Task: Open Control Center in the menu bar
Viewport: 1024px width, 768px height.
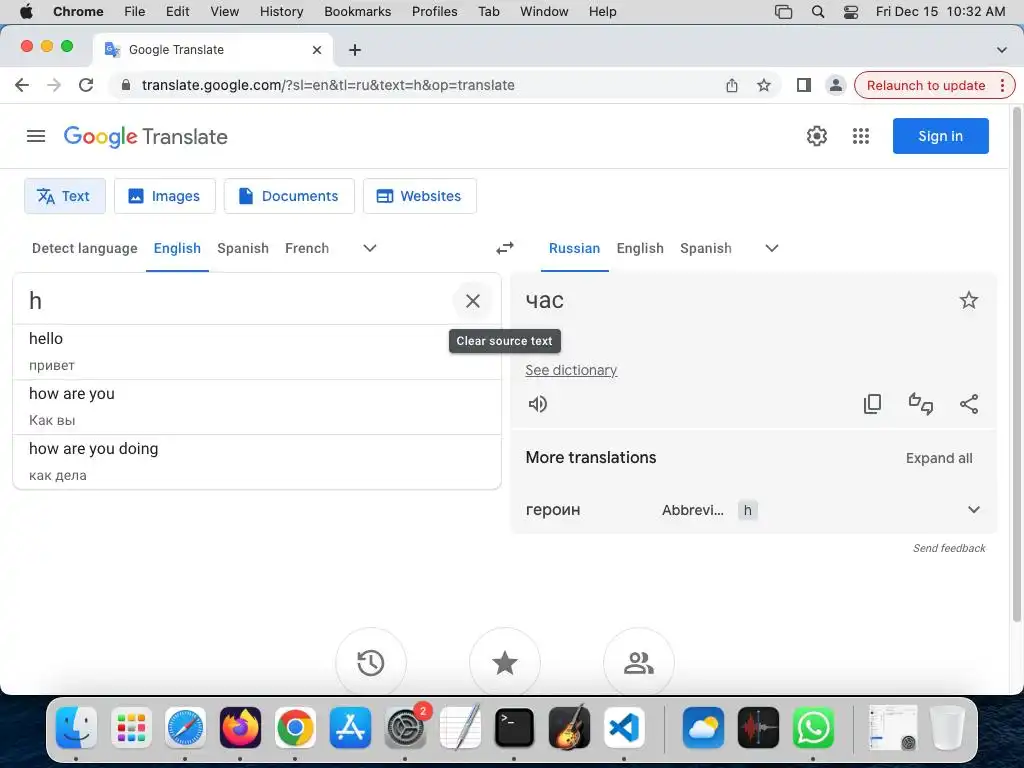Action: (x=851, y=12)
